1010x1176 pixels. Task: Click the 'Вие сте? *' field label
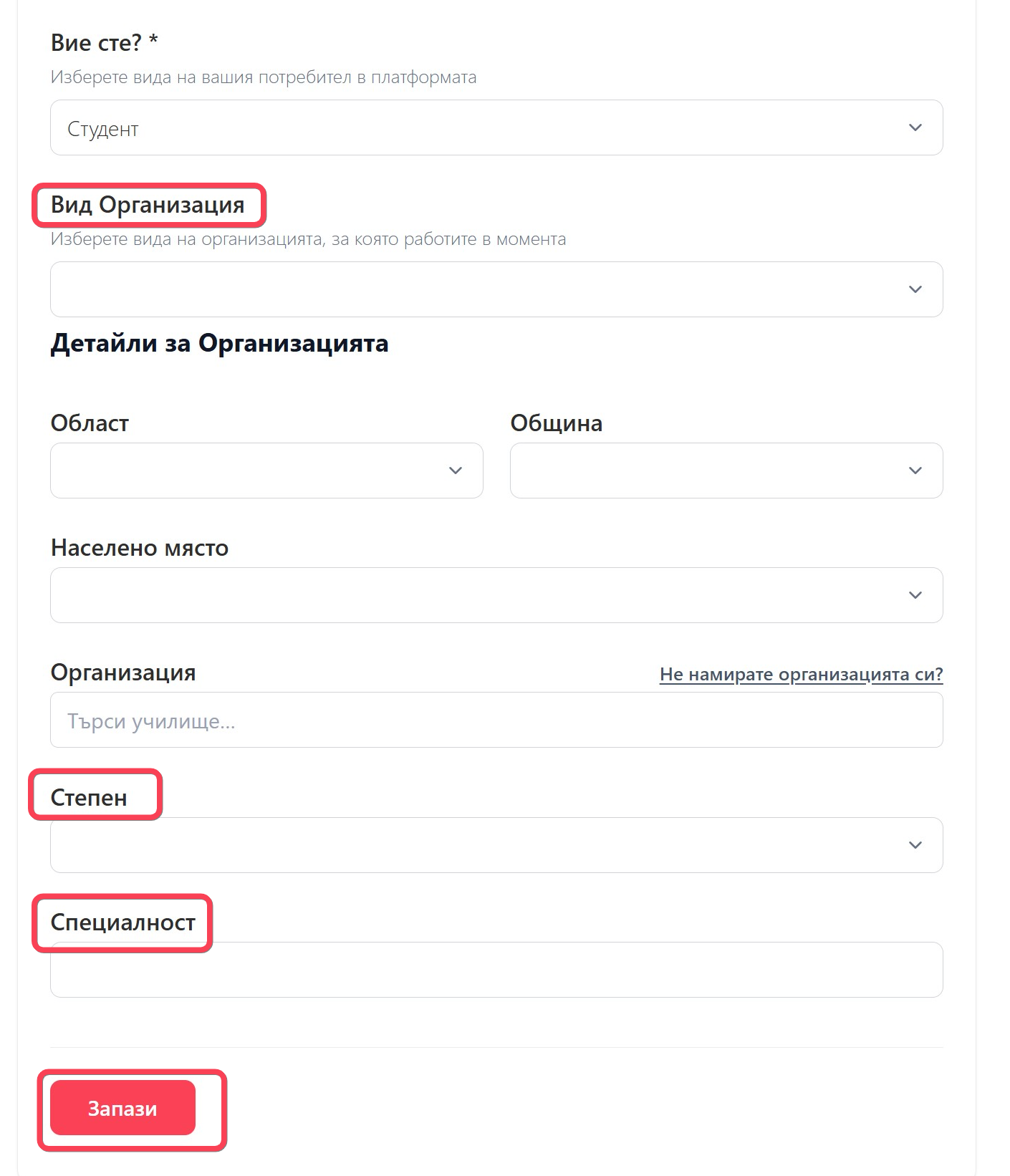click(x=105, y=43)
